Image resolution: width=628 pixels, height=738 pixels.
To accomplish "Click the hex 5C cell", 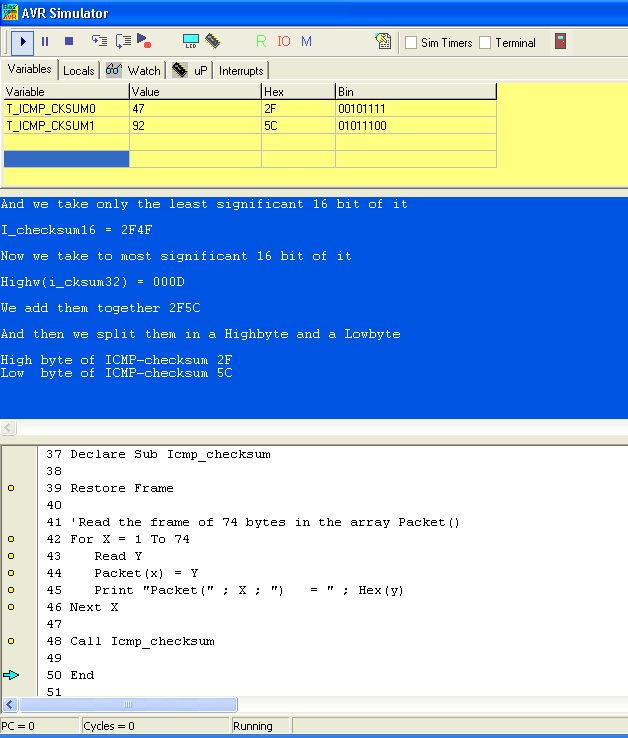I will [298, 126].
